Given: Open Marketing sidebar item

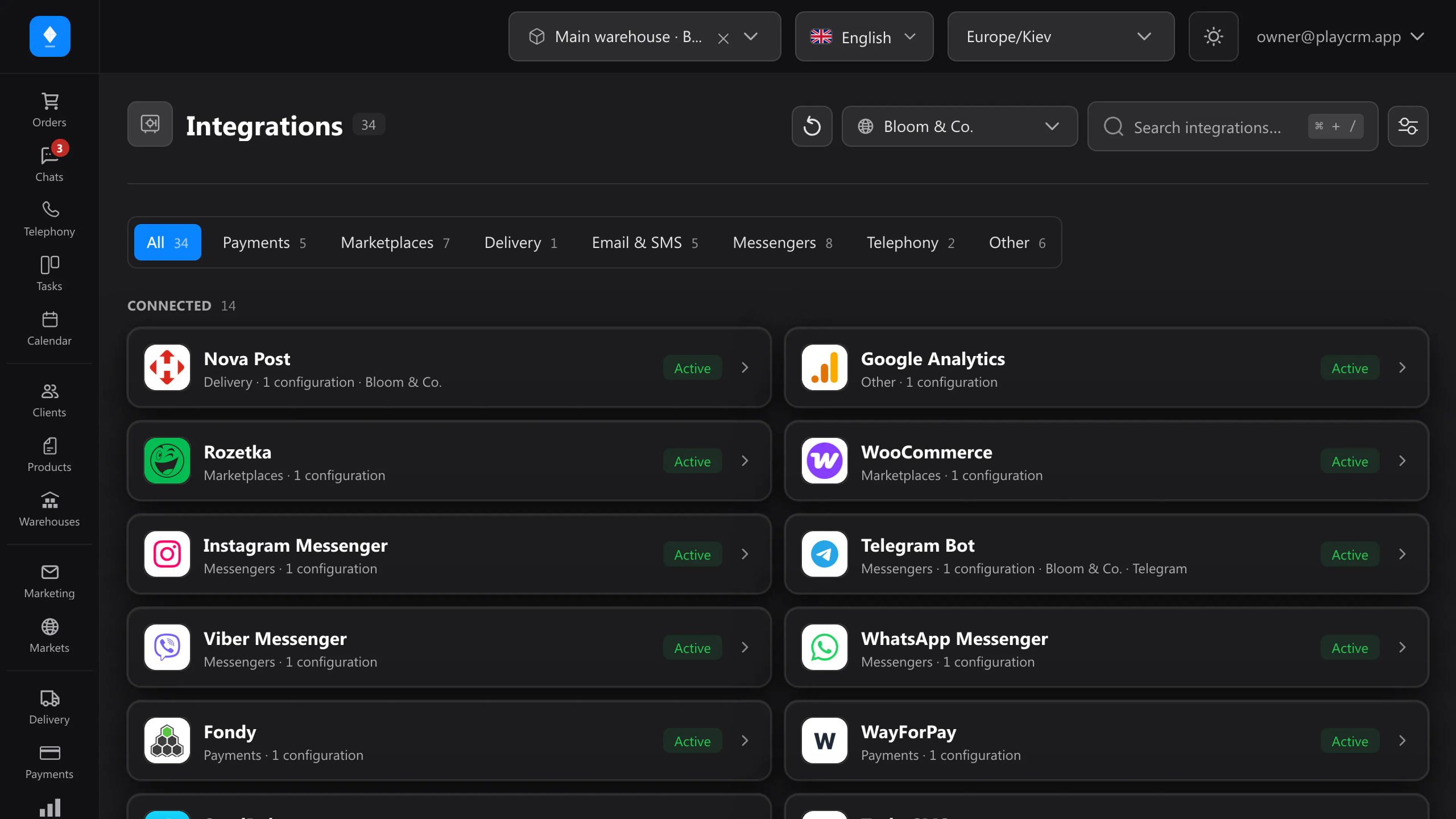Looking at the screenshot, I should tap(49, 581).
